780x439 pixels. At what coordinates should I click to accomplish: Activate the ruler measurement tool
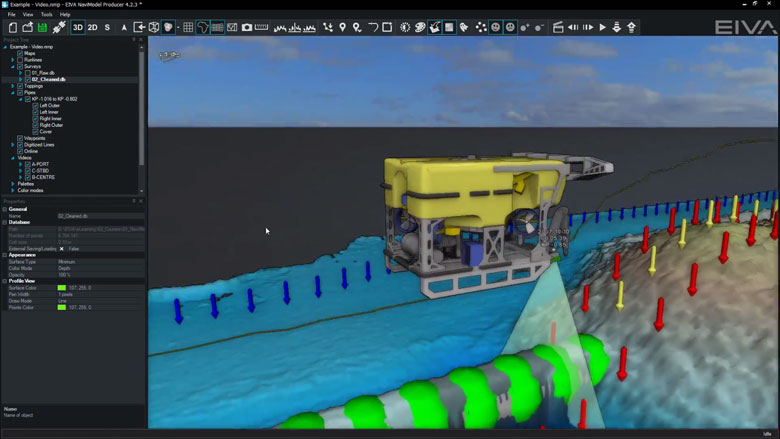(261, 27)
